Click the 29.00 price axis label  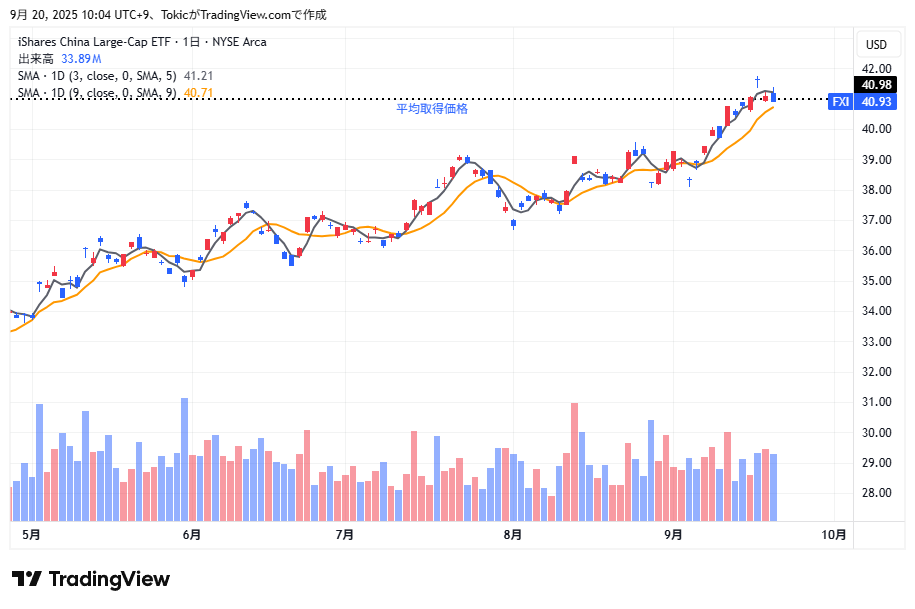pyautogui.click(x=876, y=463)
